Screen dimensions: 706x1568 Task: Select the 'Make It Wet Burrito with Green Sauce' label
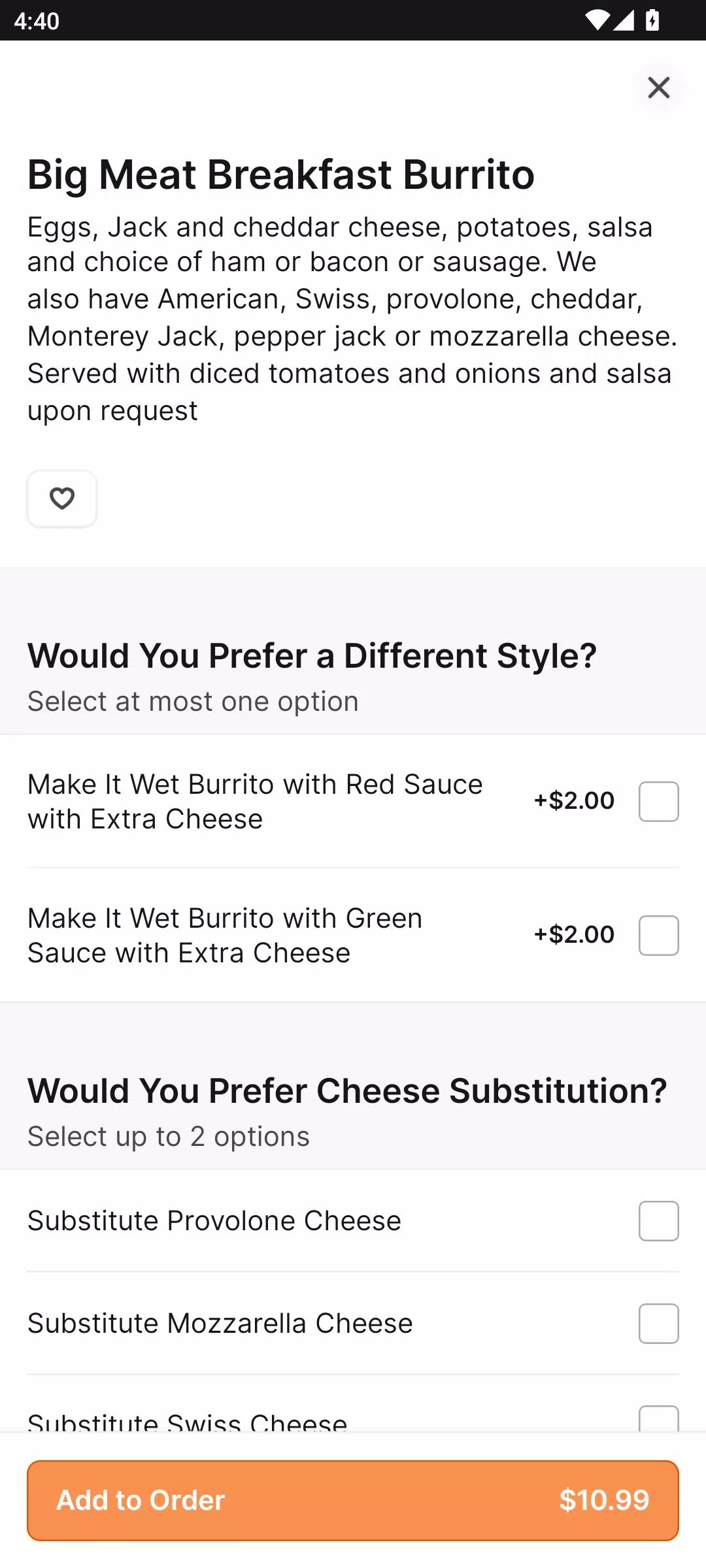(x=225, y=935)
